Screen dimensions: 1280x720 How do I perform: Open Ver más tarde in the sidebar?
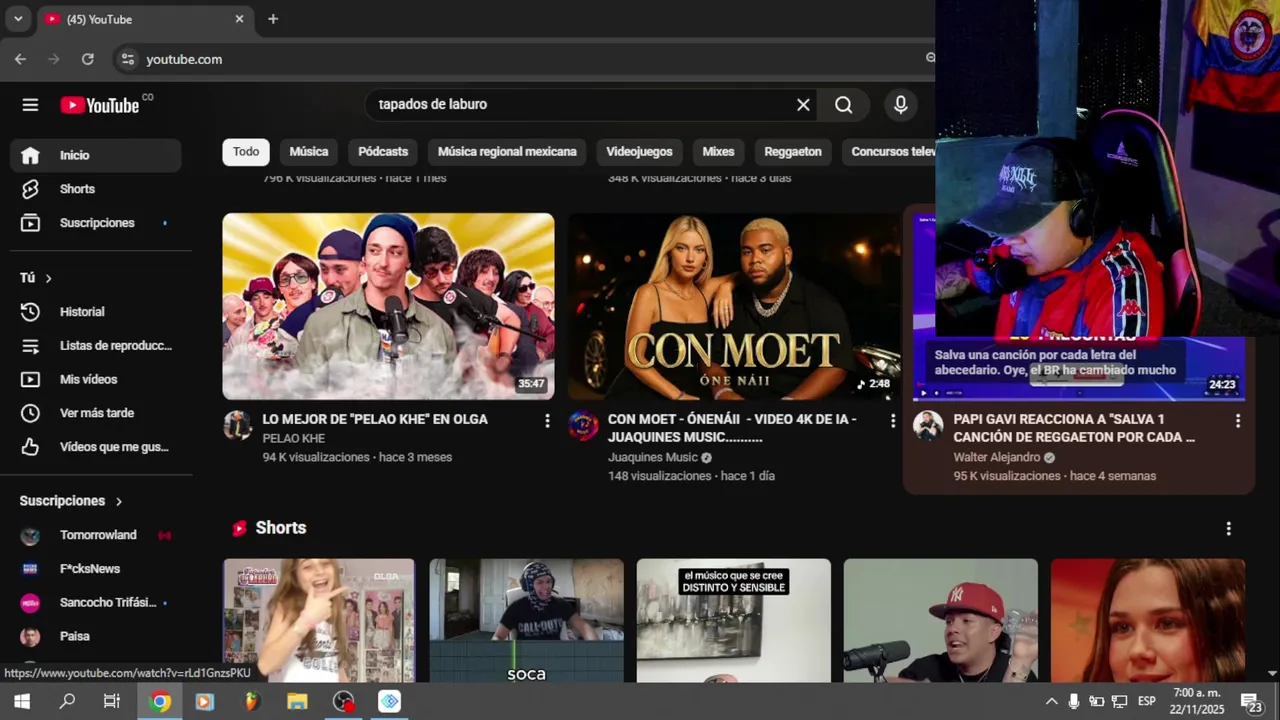point(96,413)
